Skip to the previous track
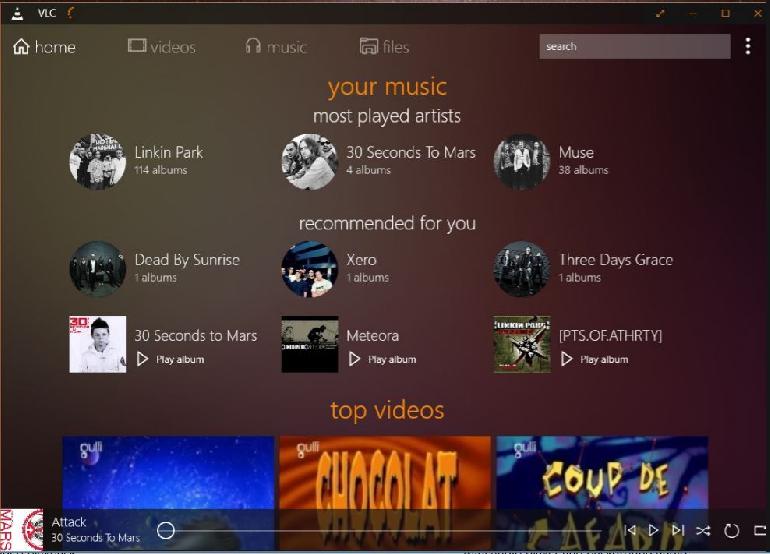The height and width of the screenshot is (554, 770). coord(630,530)
